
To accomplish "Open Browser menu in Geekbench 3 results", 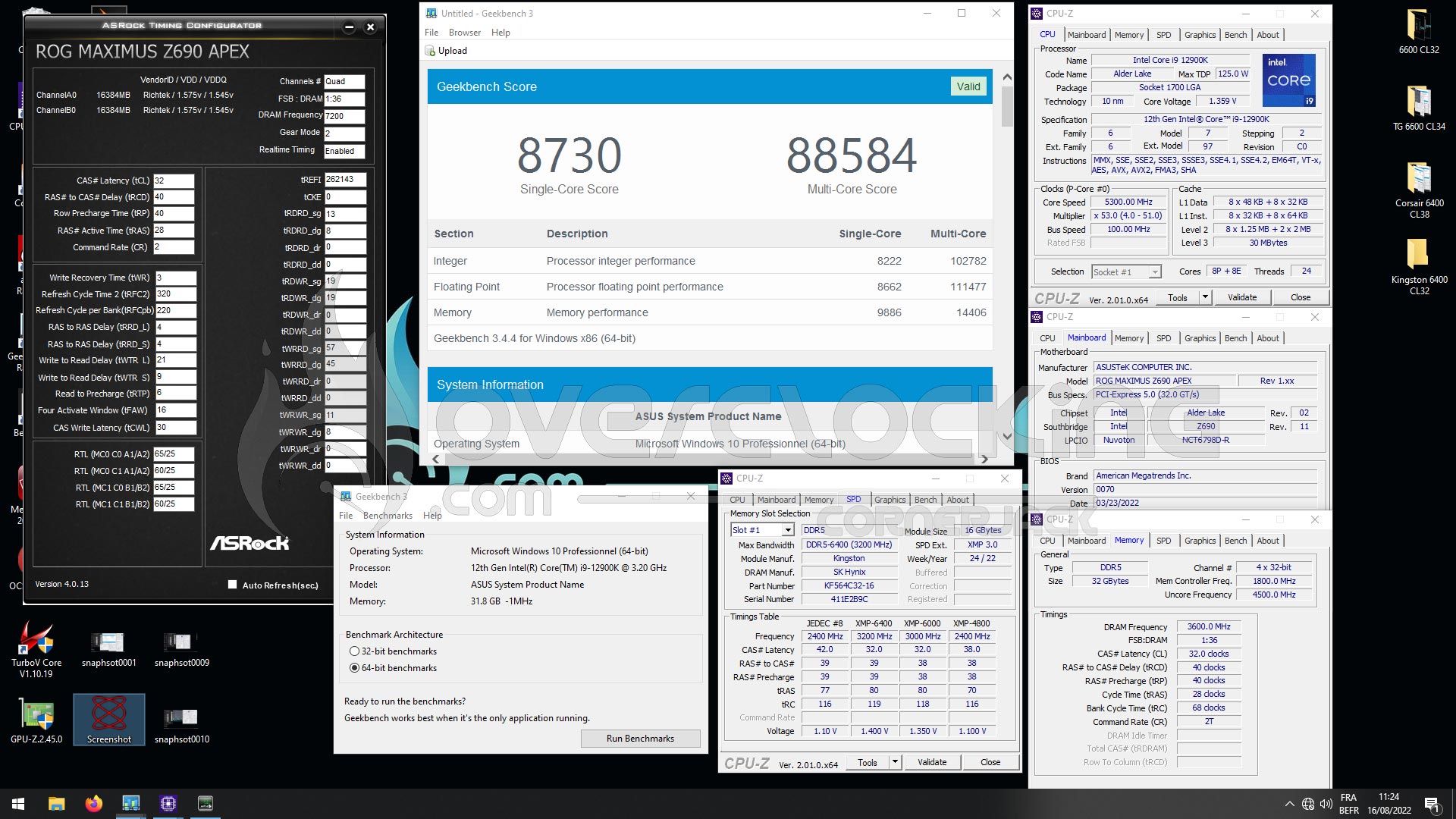I will coord(464,33).
